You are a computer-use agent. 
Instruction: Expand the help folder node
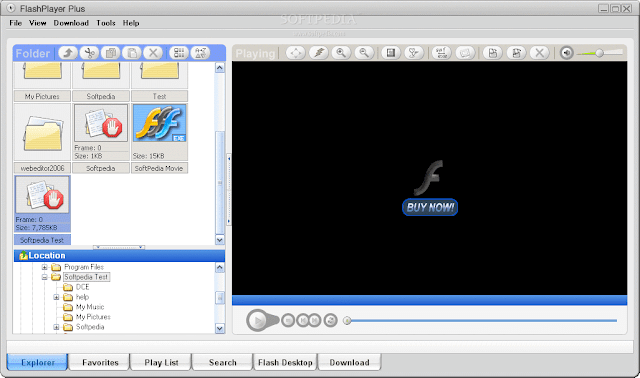[56, 297]
